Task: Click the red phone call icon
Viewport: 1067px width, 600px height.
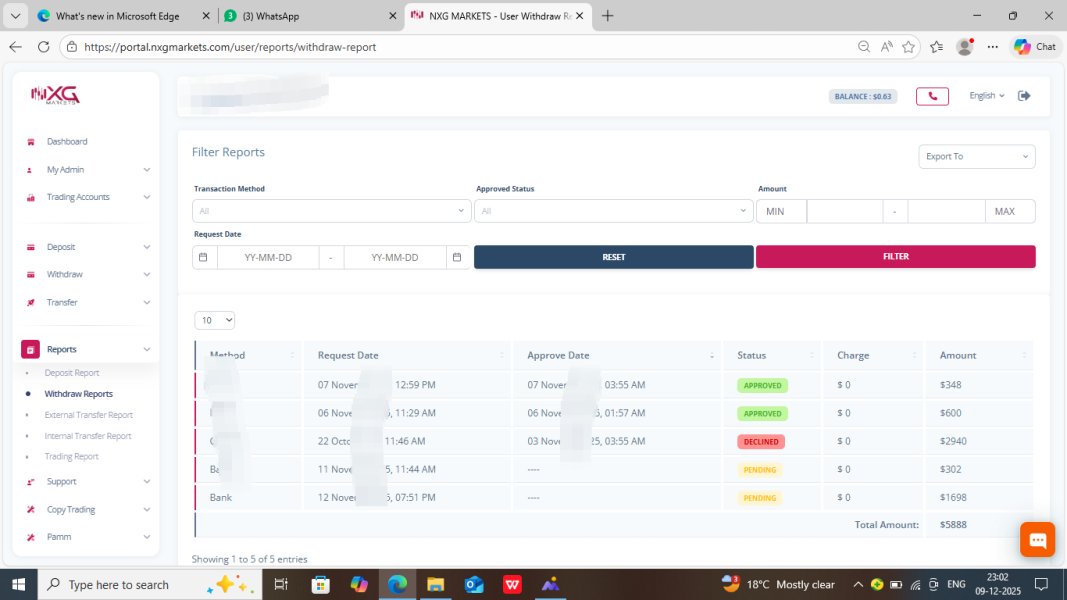Action: [x=931, y=96]
